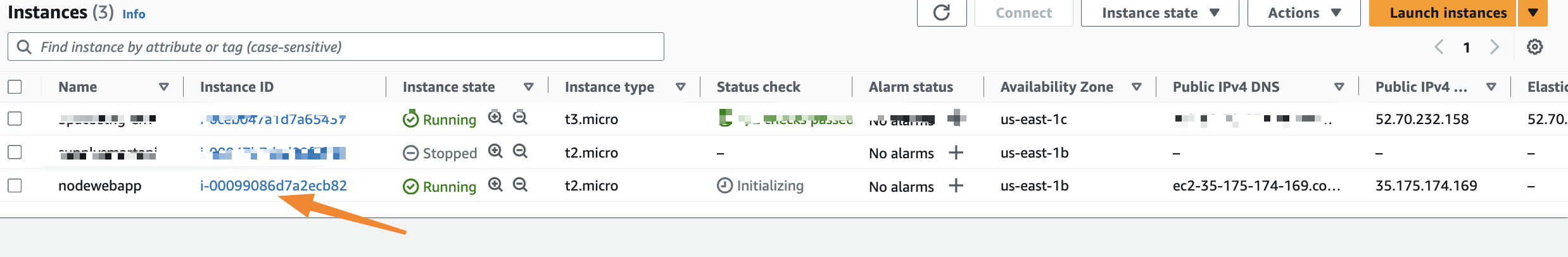The width and height of the screenshot is (1568, 257).
Task: Open instance i-00099086d7a2ecb82 link
Action: 274,185
